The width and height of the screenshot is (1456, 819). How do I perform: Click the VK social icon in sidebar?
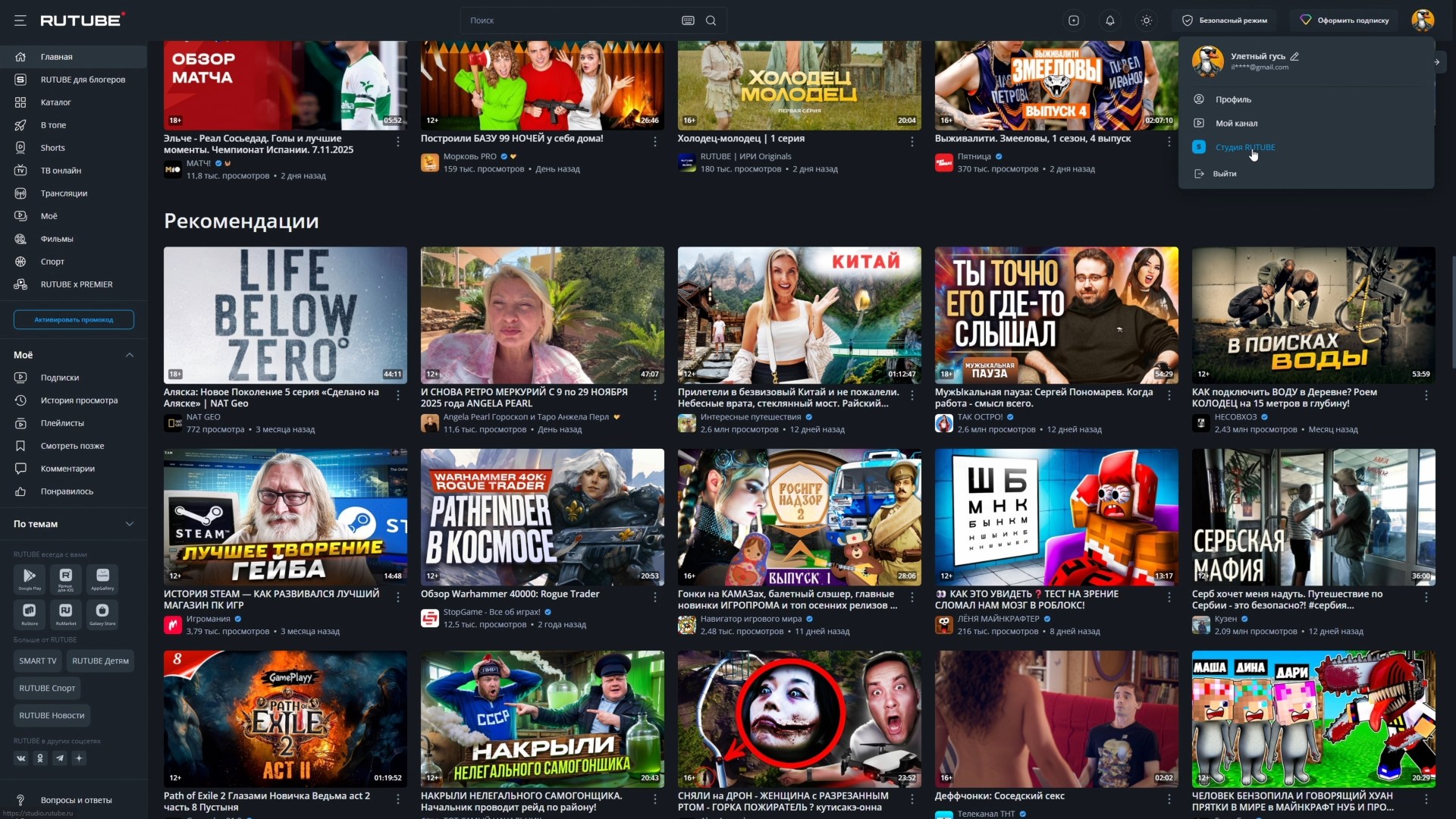coord(20,758)
